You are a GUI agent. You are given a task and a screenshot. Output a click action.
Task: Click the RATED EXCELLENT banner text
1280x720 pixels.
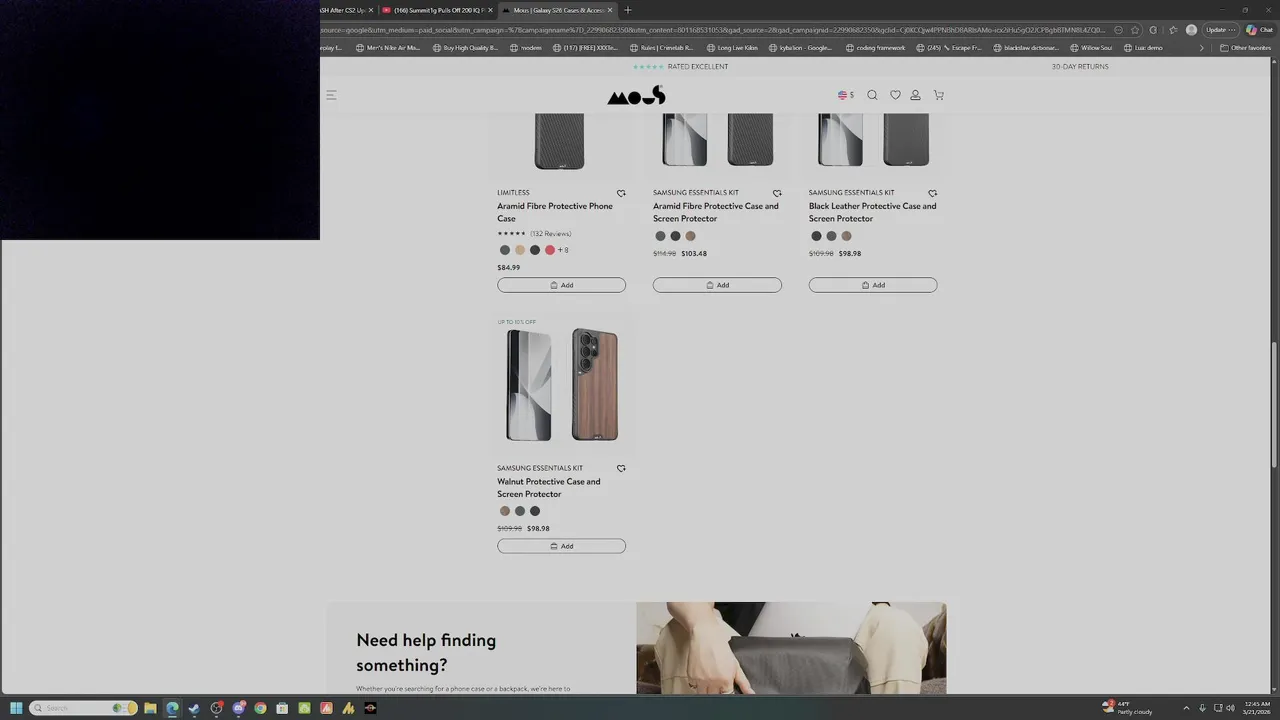698,67
